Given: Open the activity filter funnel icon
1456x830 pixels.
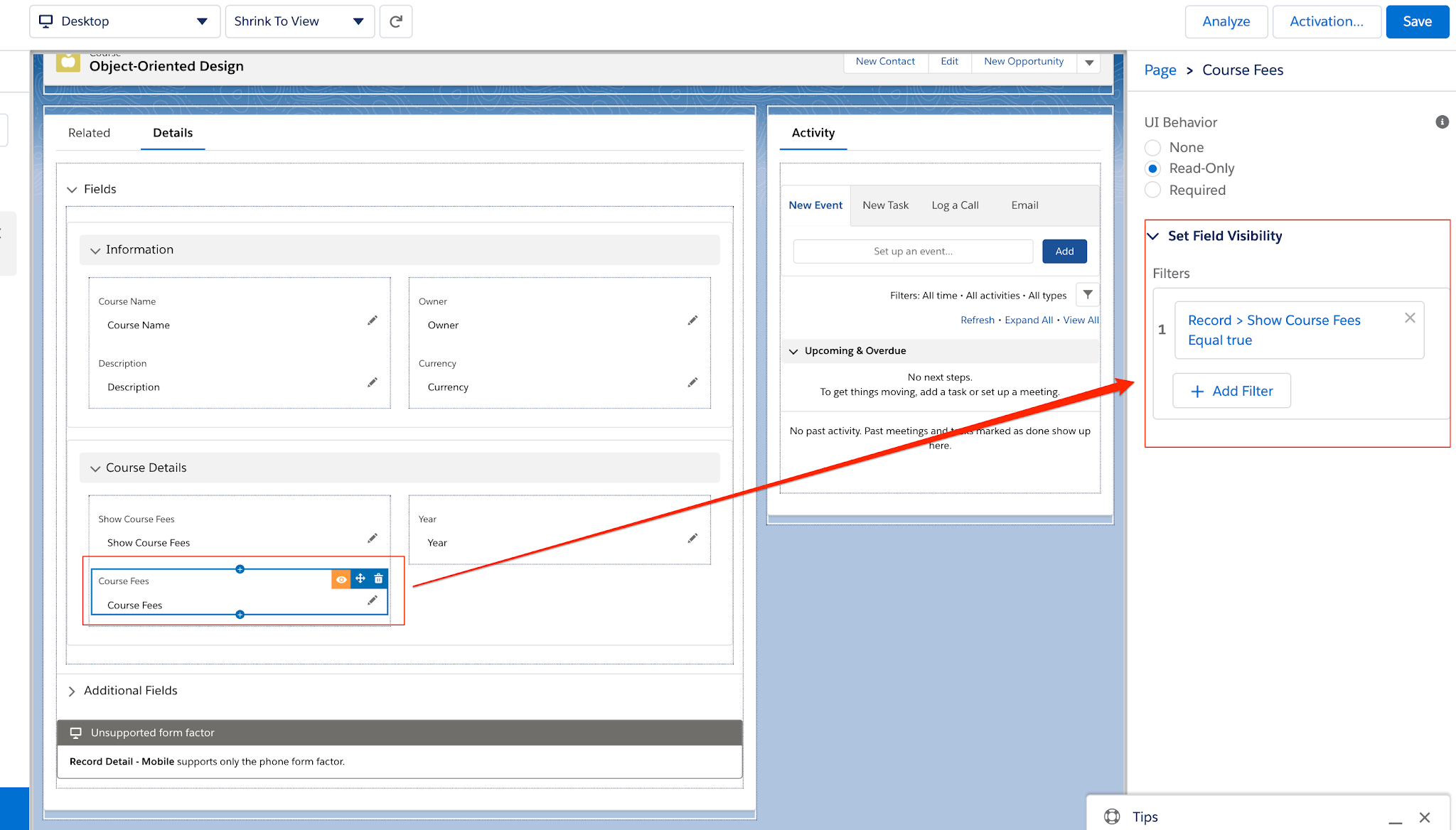Looking at the screenshot, I should pyautogui.click(x=1087, y=294).
